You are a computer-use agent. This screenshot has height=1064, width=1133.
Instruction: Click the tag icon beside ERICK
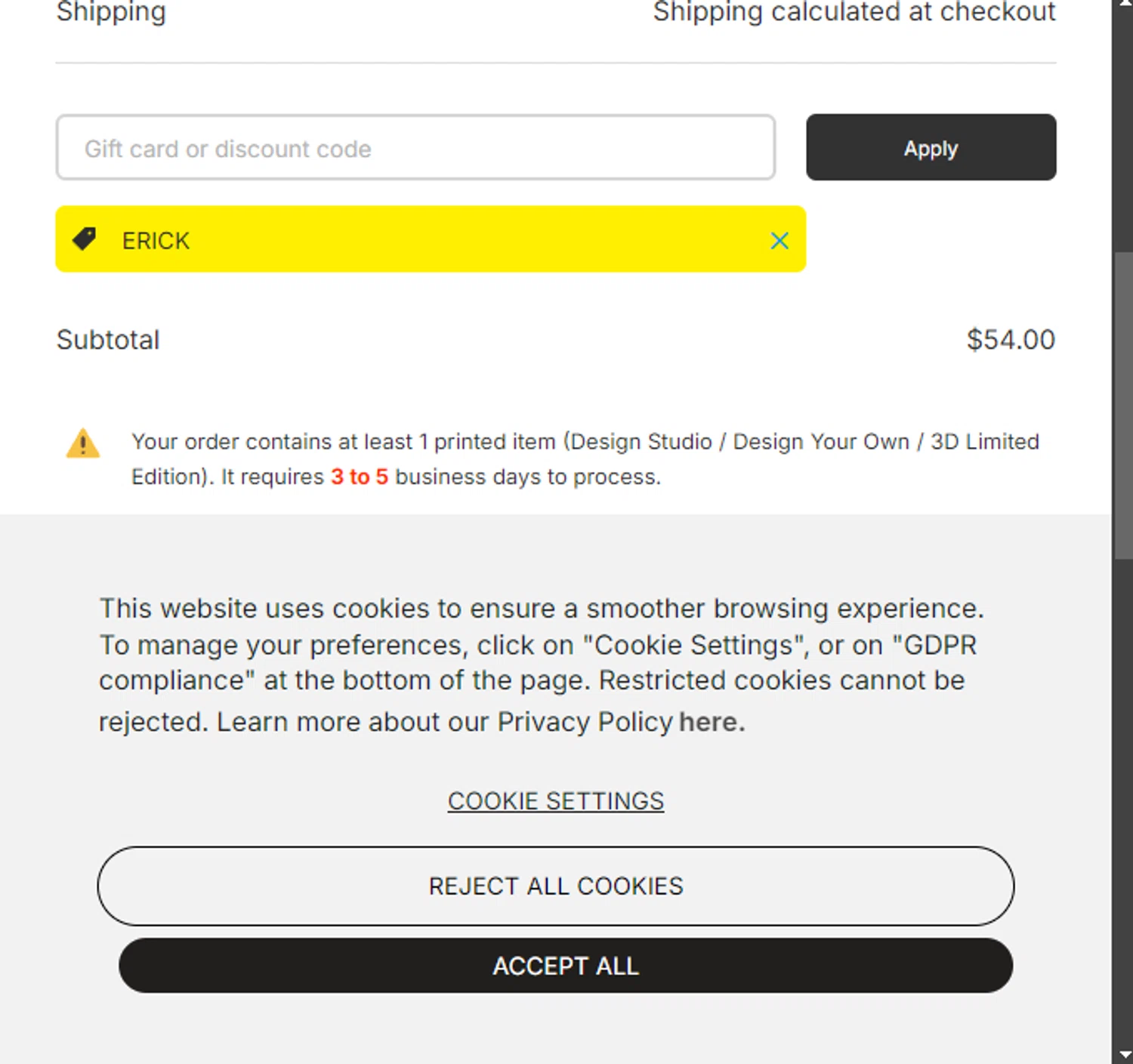(84, 239)
